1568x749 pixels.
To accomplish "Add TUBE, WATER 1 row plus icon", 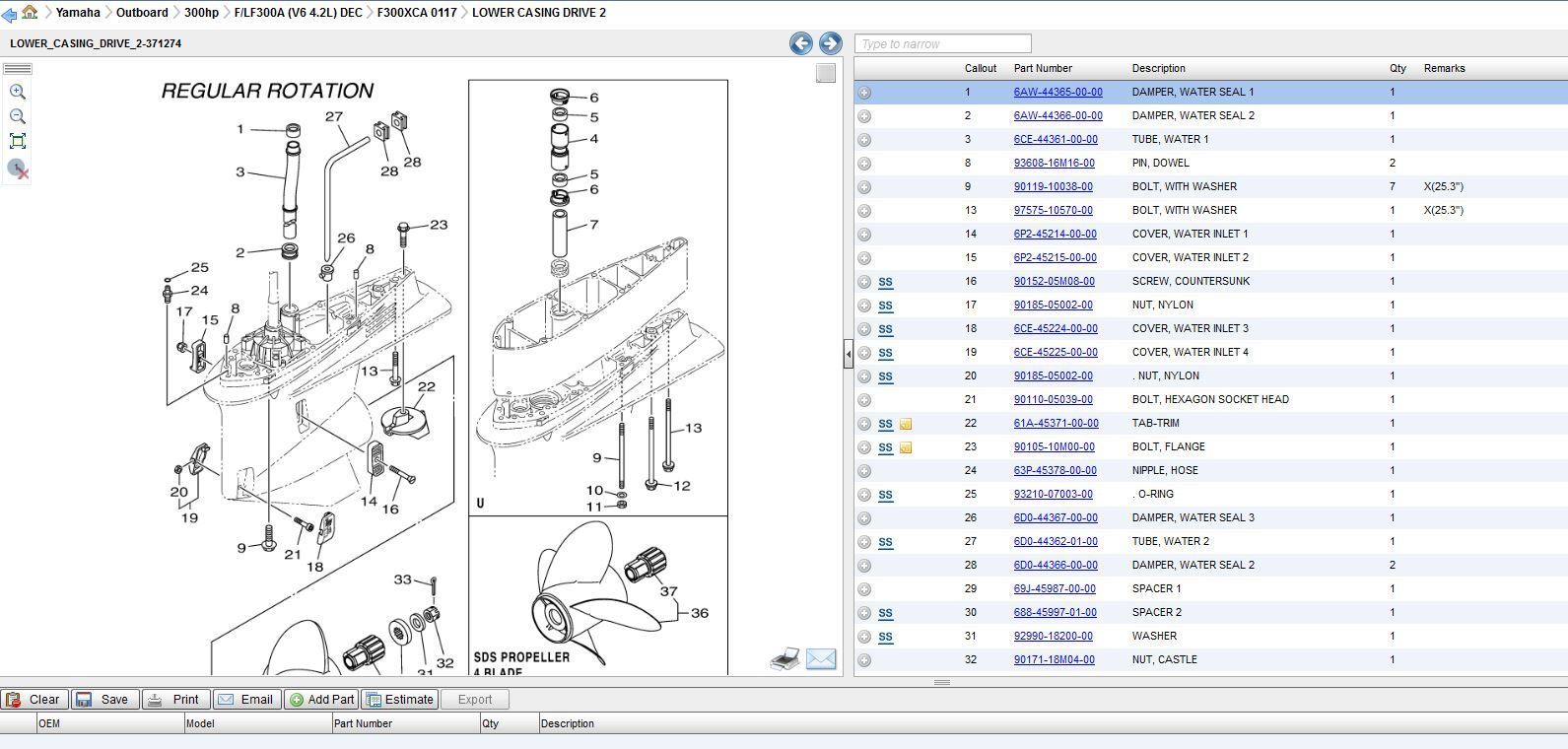I will [x=864, y=140].
